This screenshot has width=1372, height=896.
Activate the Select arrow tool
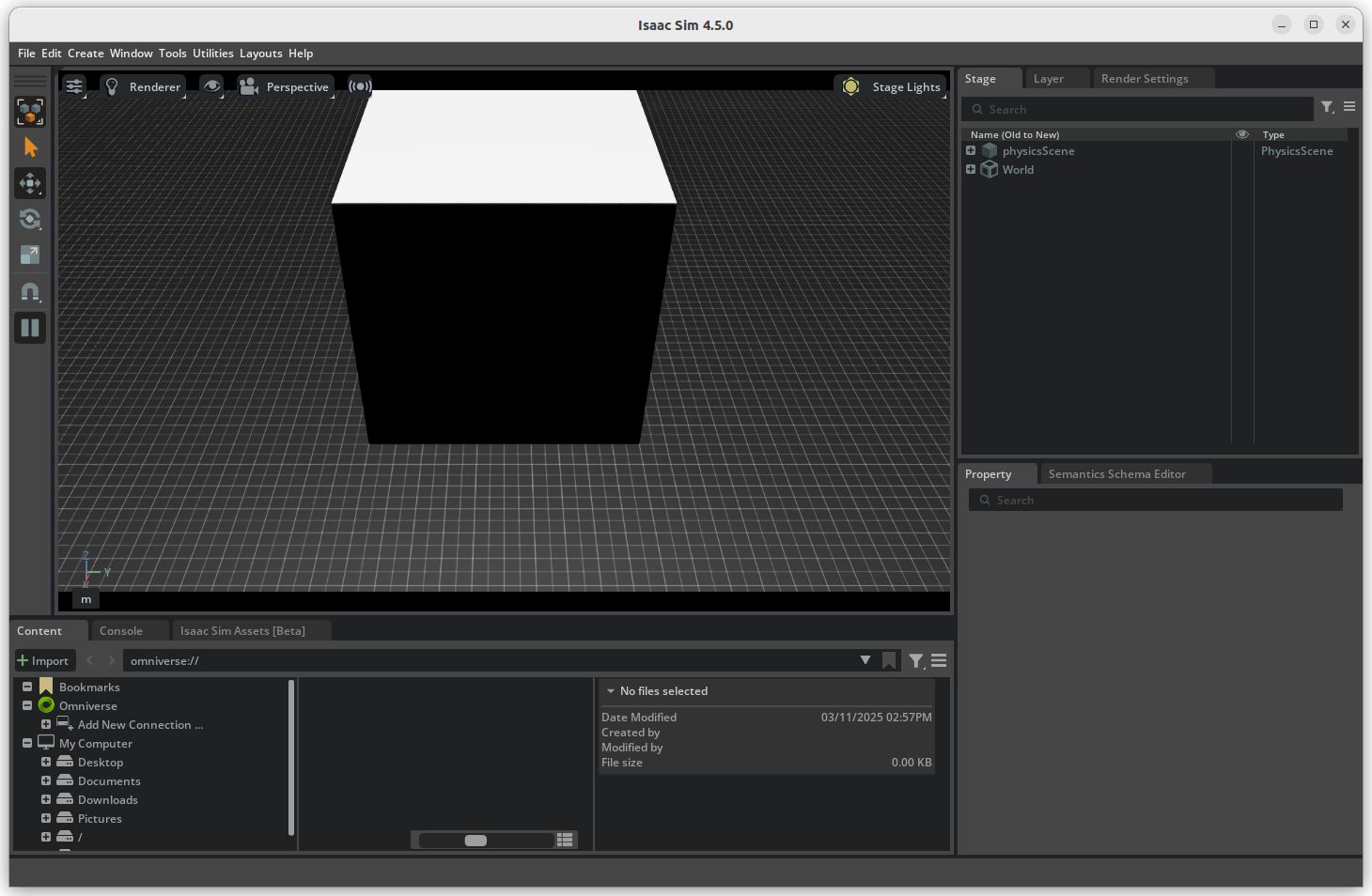[x=30, y=147]
